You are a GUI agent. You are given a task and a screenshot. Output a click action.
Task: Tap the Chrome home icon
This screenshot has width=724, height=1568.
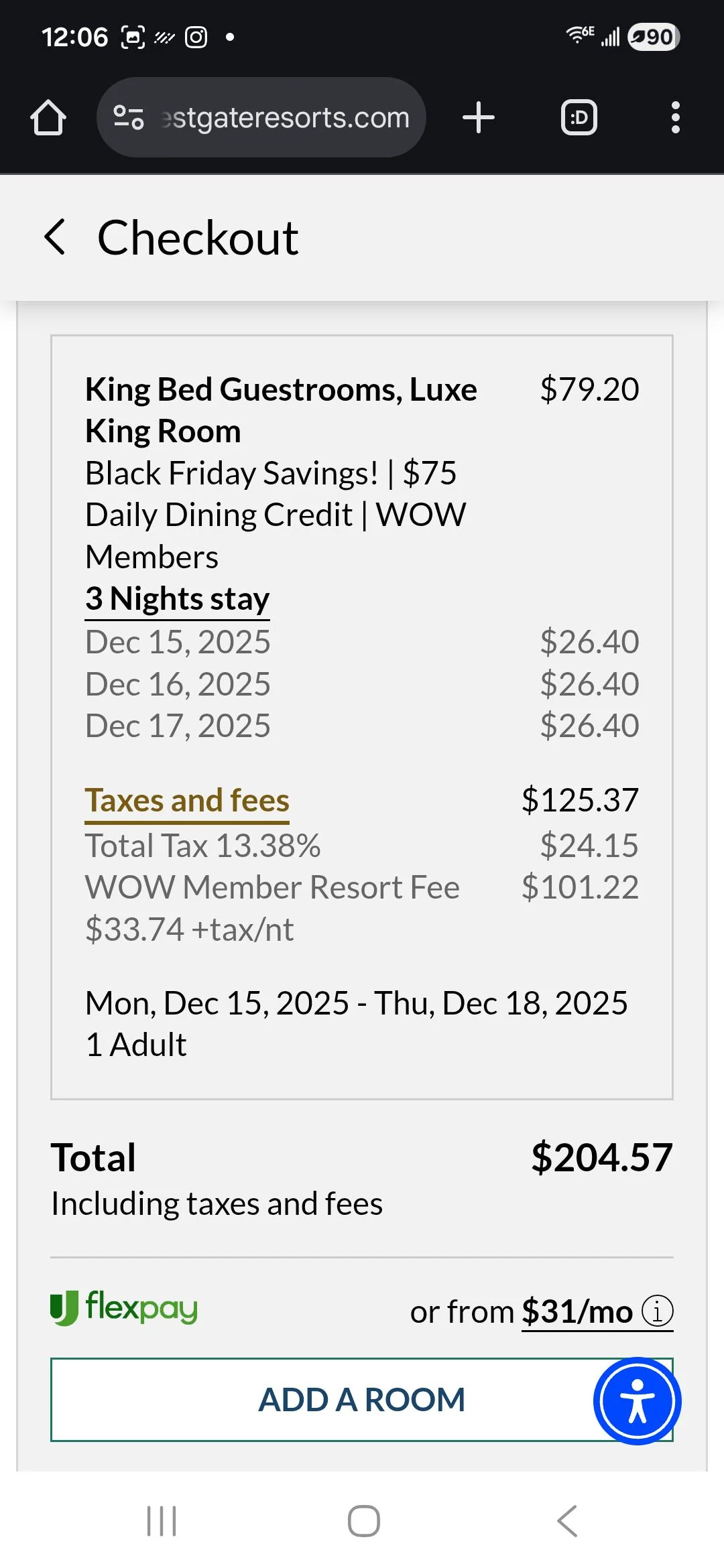click(48, 118)
